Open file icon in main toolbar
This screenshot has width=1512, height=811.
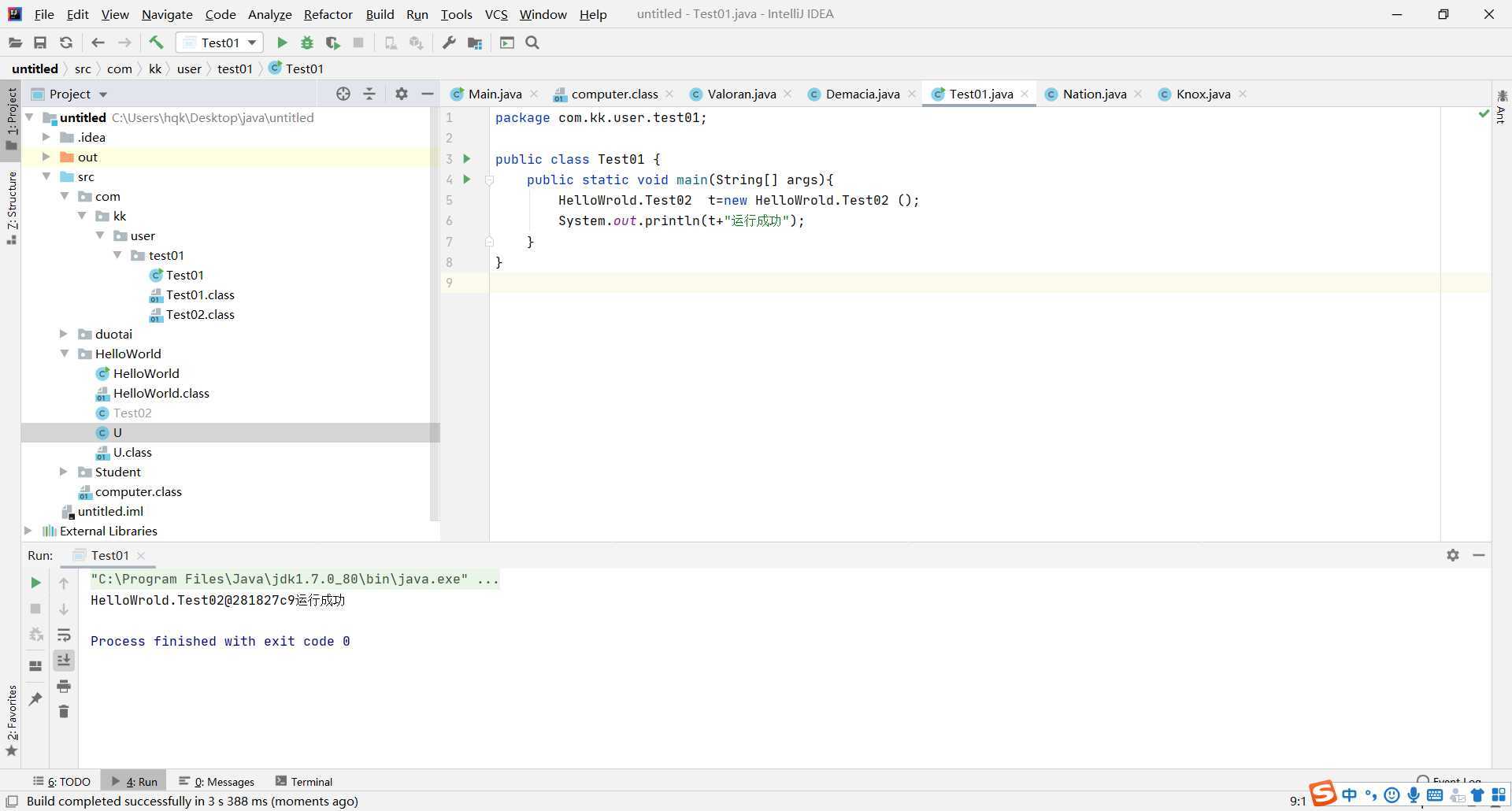point(15,43)
